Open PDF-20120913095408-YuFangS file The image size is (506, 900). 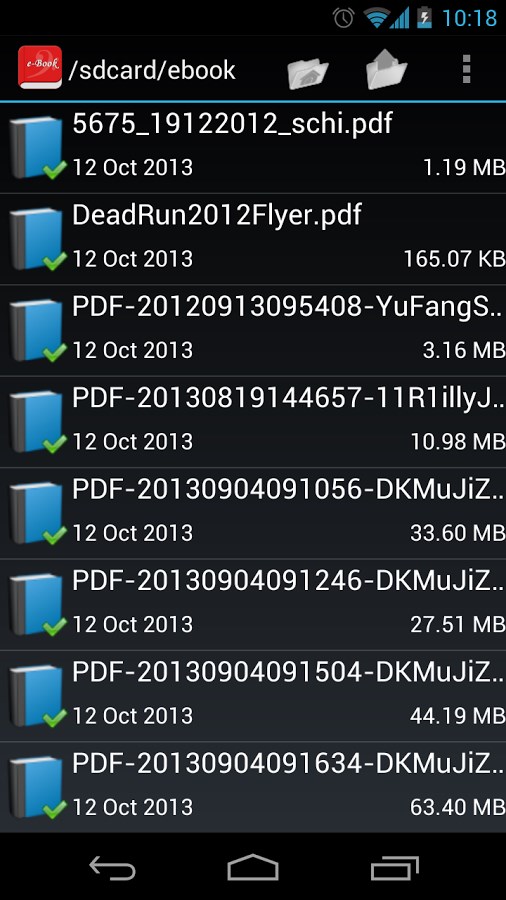click(x=253, y=331)
